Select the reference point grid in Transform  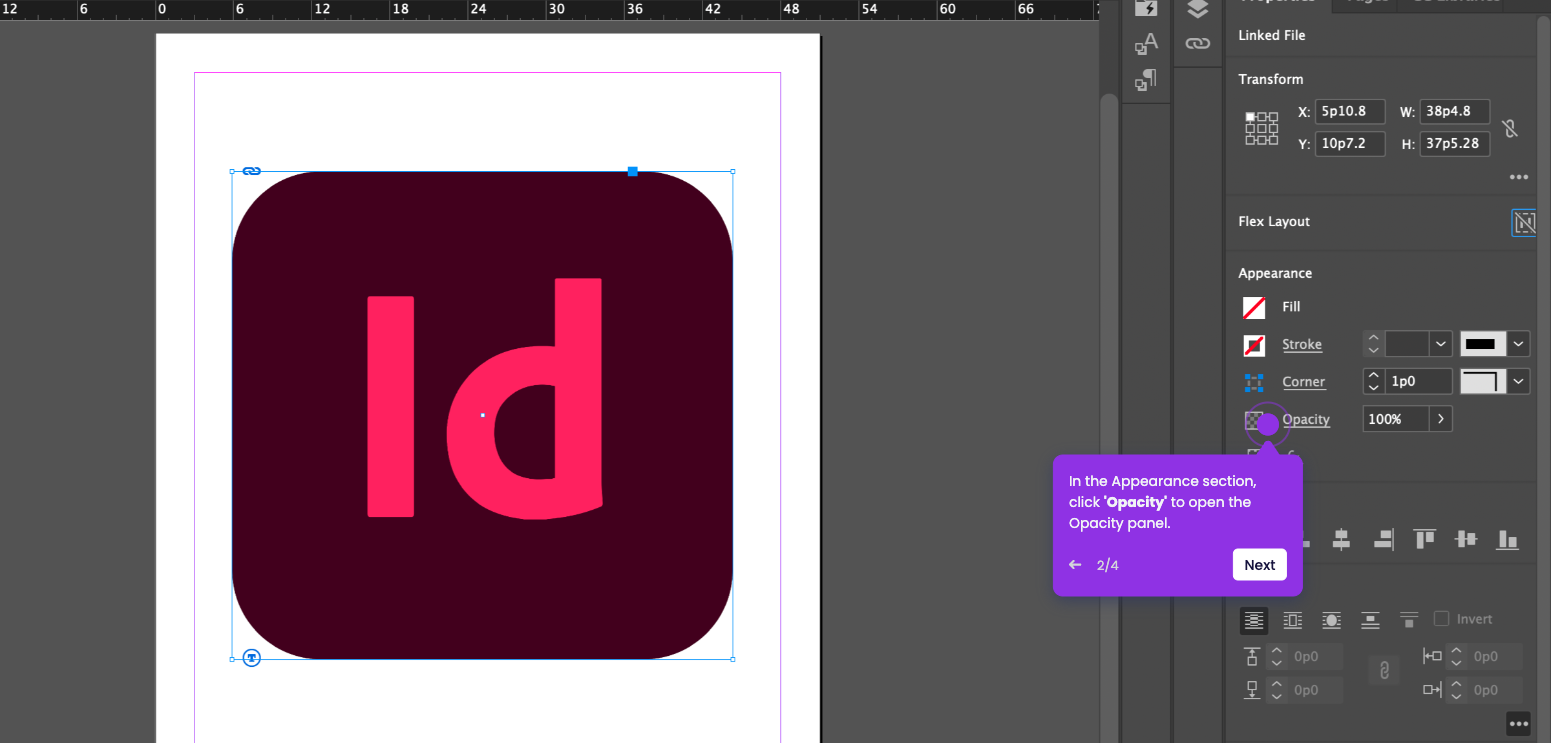(1261, 128)
